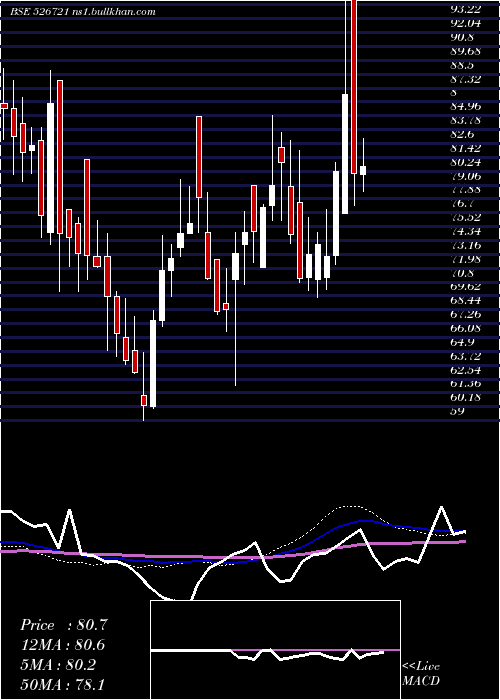Click the 64.9 price axis label
500x700 pixels.
(462, 342)
